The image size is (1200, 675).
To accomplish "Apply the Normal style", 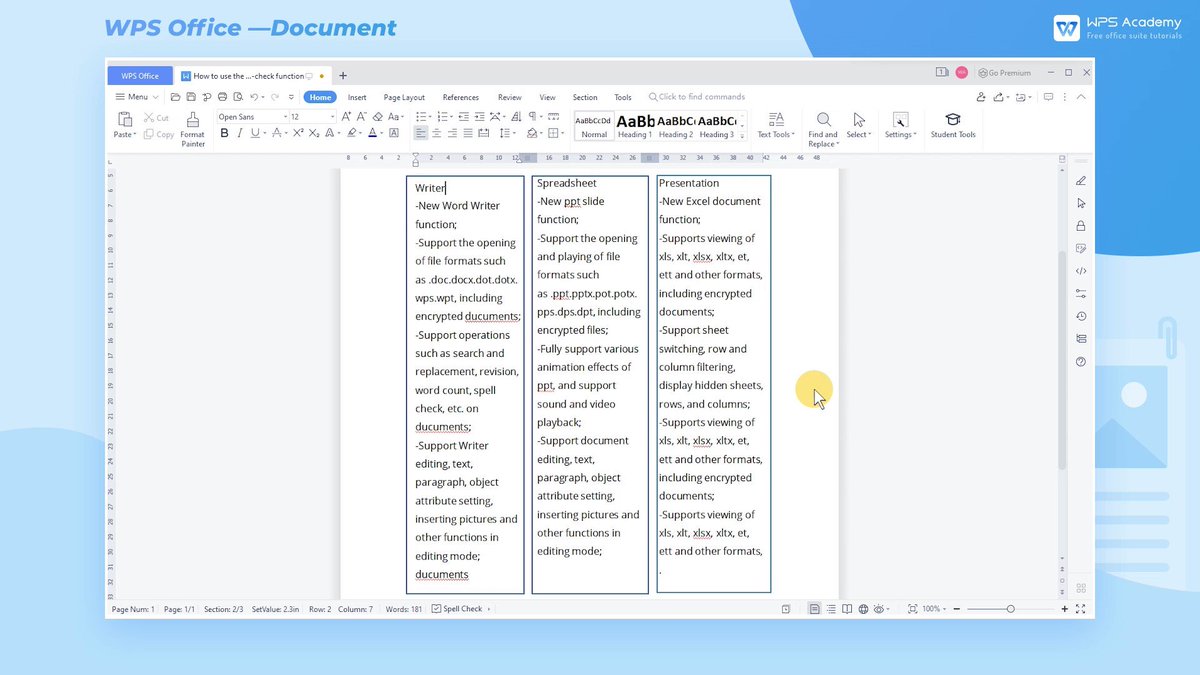I will [x=594, y=126].
